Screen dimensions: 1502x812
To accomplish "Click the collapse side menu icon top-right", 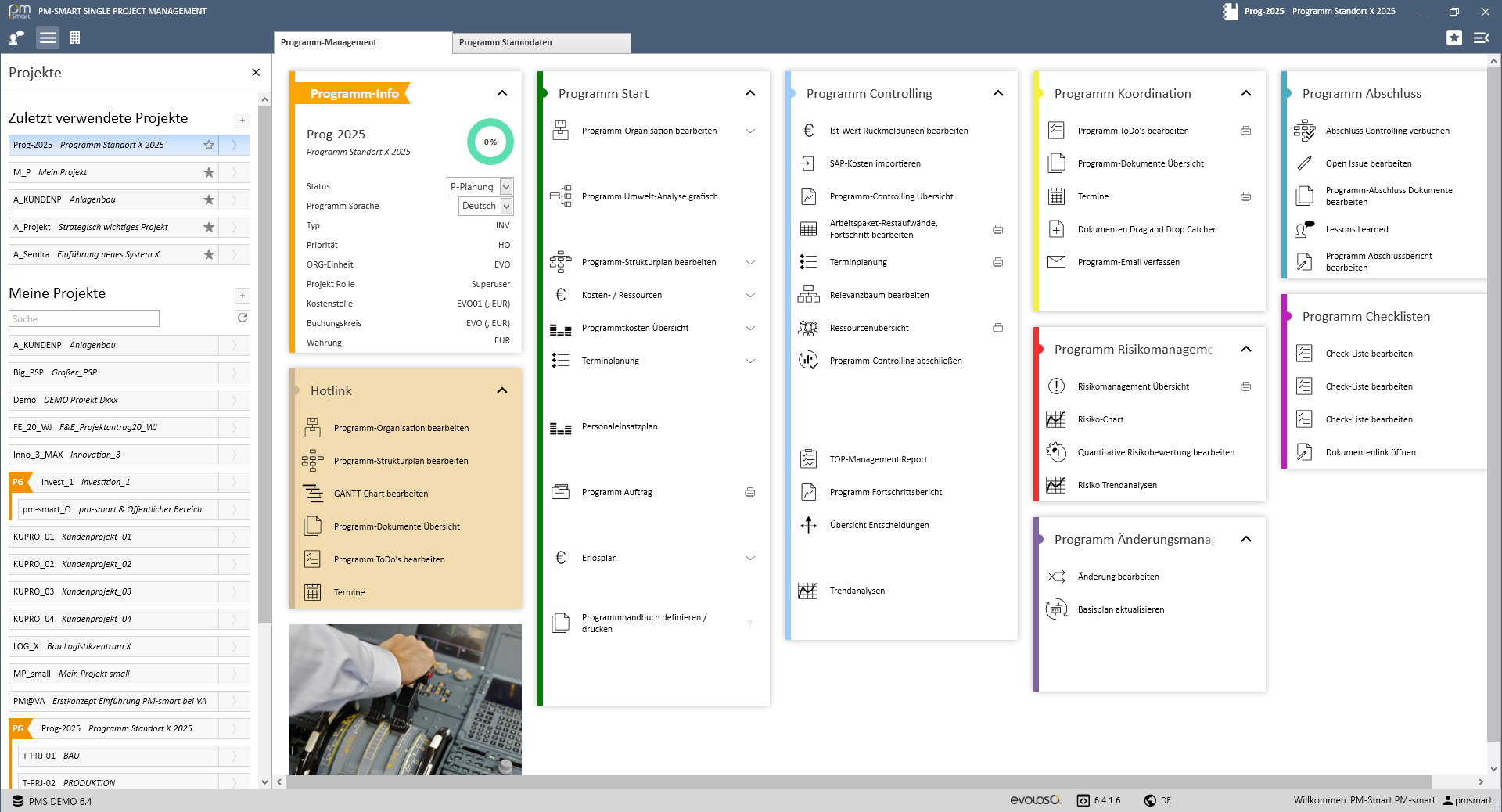I will click(1482, 38).
